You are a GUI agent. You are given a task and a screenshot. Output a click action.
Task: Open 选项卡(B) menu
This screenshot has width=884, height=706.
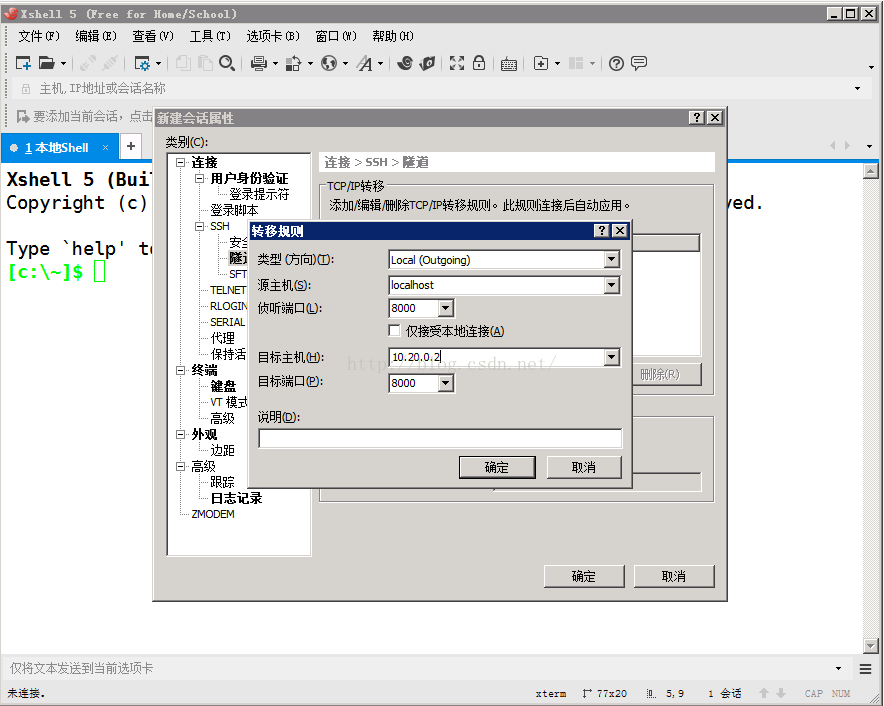pos(273,36)
